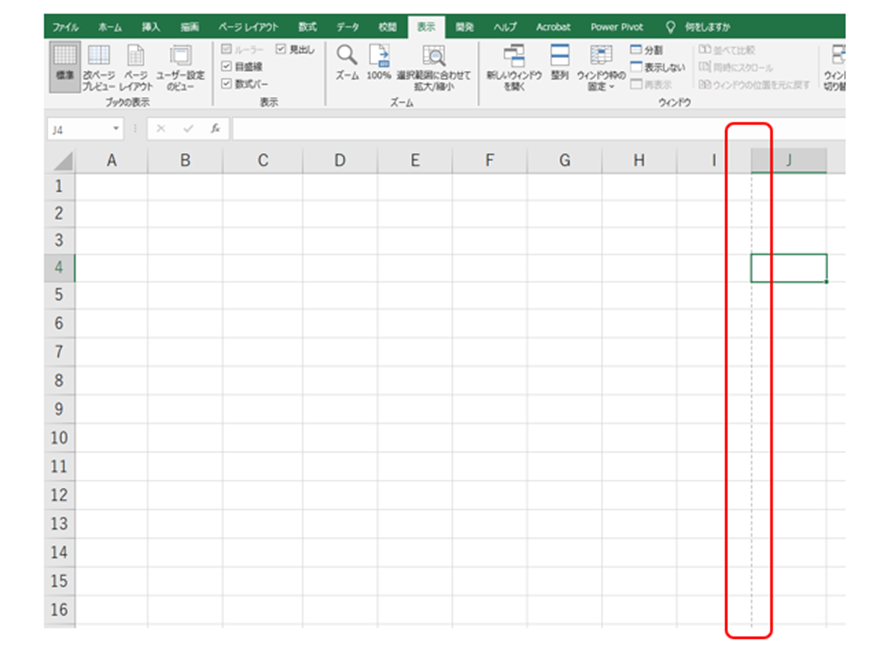Click the ズーム magnifier icon

coord(346,62)
